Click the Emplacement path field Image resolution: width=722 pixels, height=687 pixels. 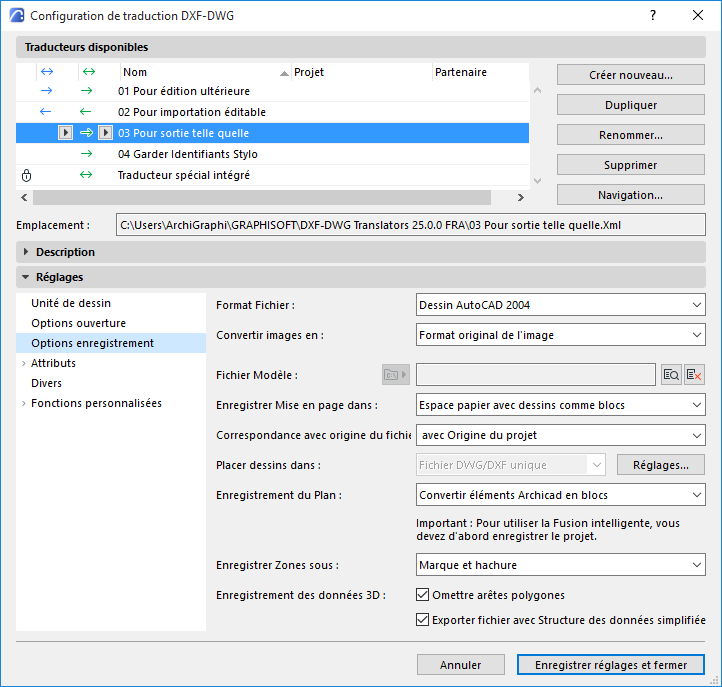[410, 225]
